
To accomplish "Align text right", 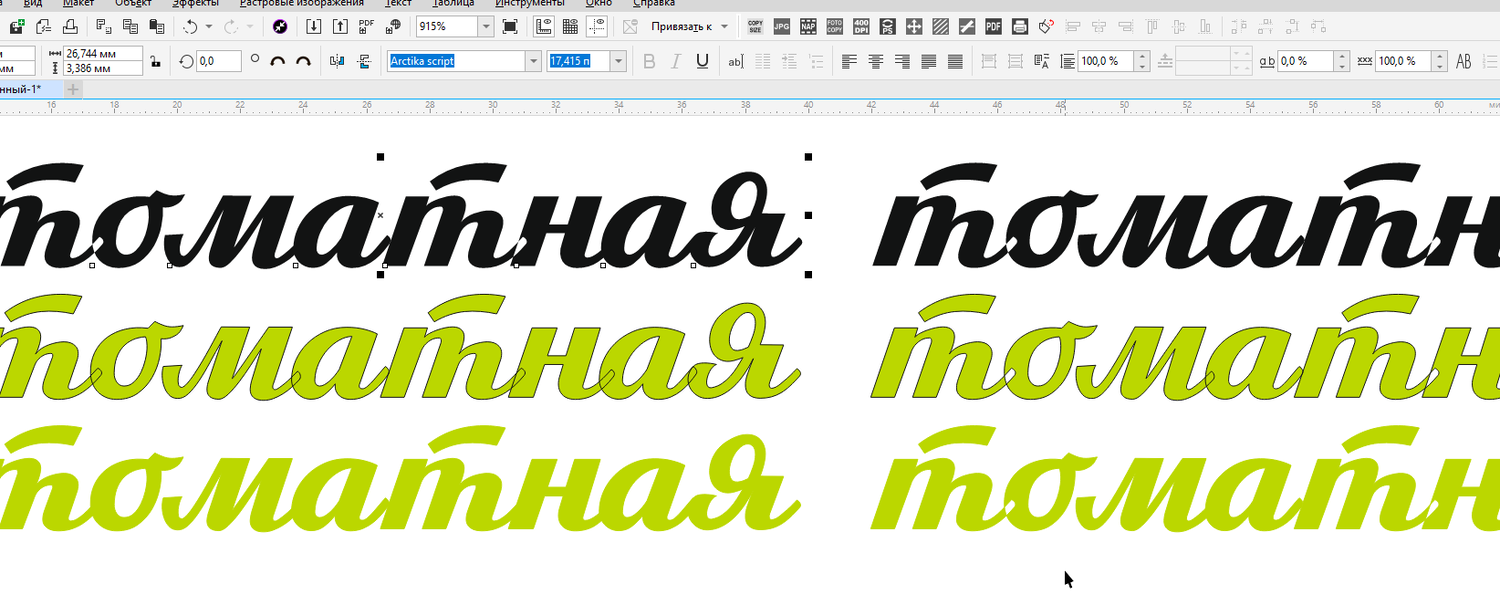I will tap(902, 61).
